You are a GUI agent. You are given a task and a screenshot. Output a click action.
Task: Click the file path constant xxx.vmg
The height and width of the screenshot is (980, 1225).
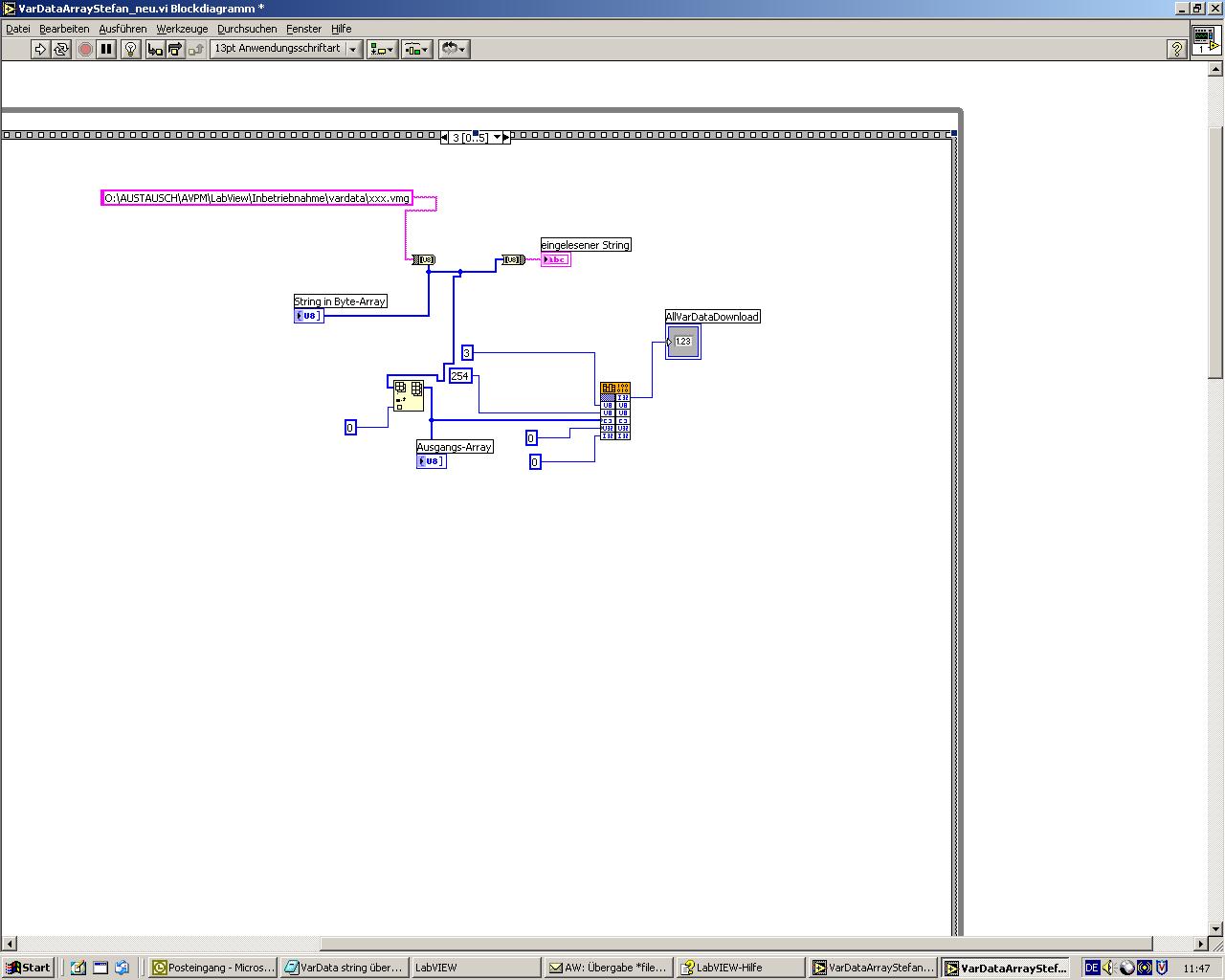[x=257, y=198]
